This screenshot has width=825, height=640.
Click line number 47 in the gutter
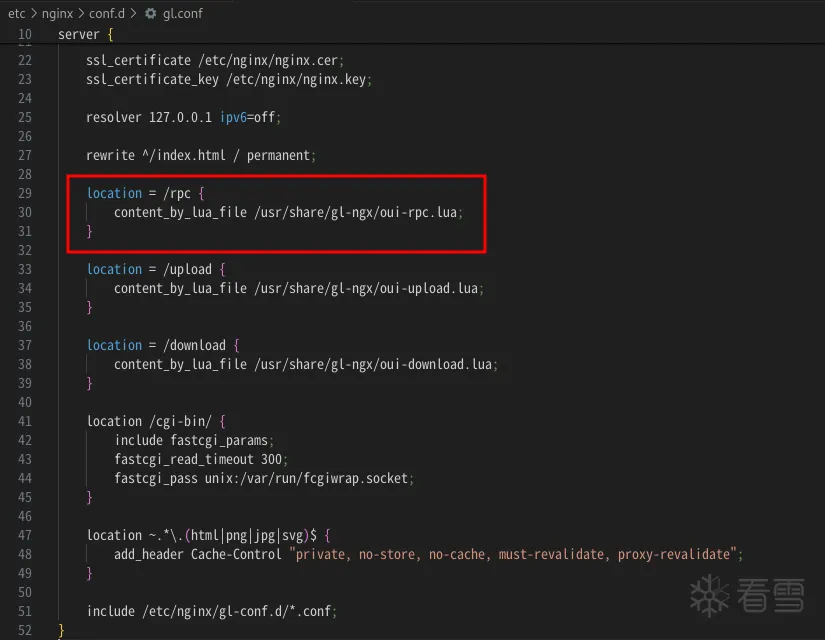click(x=24, y=535)
